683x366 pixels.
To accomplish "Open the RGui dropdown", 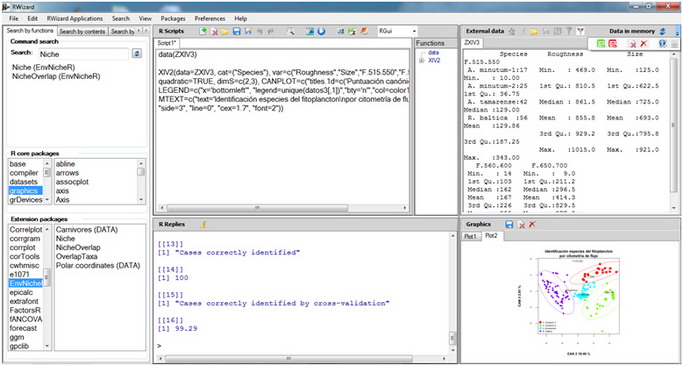I will (414, 31).
